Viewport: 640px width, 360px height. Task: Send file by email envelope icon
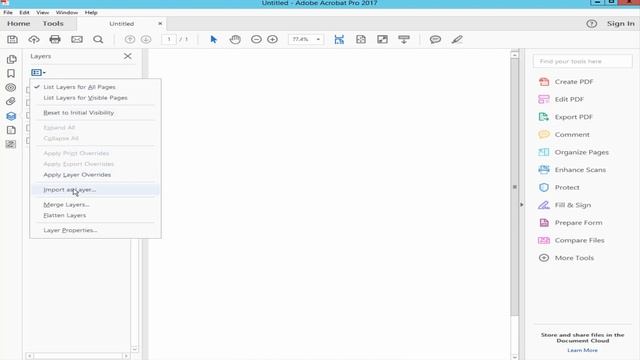(77, 39)
